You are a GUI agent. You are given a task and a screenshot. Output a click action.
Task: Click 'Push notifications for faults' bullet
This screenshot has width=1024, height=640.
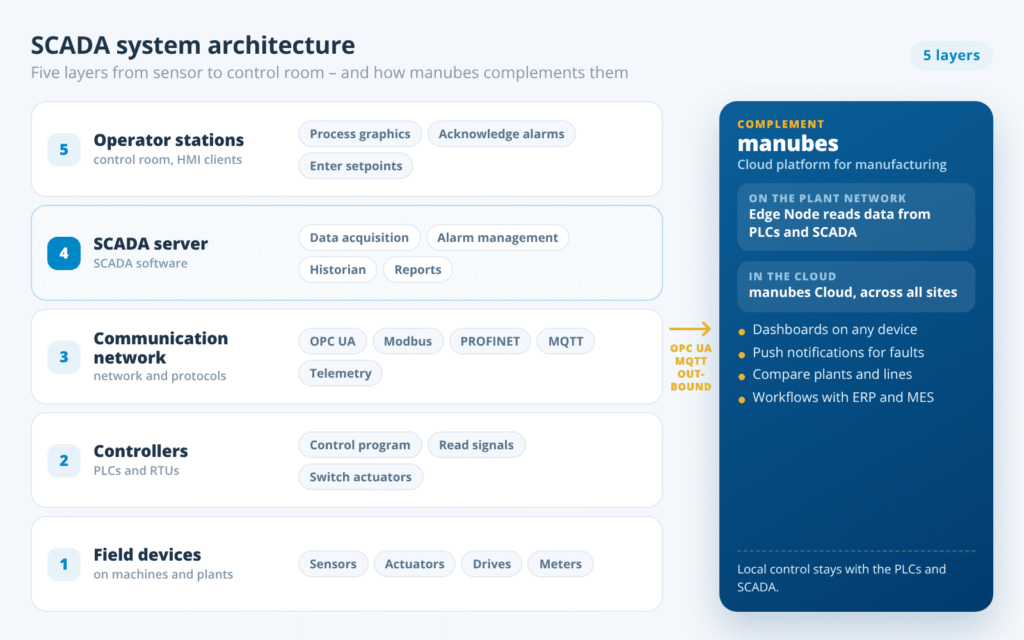838,353
